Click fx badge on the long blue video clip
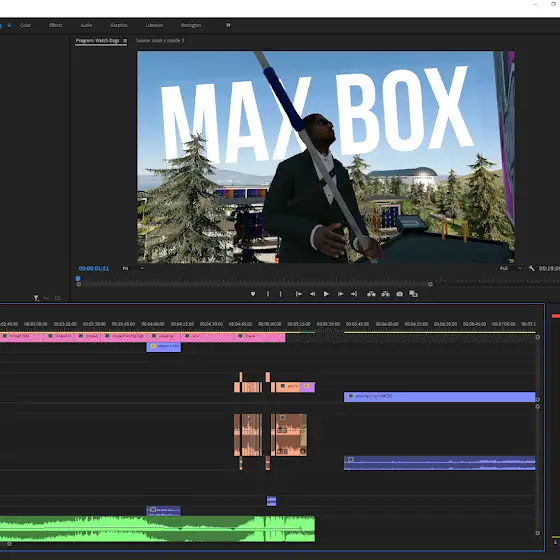Image resolution: width=560 pixels, height=560 pixels. (351, 396)
